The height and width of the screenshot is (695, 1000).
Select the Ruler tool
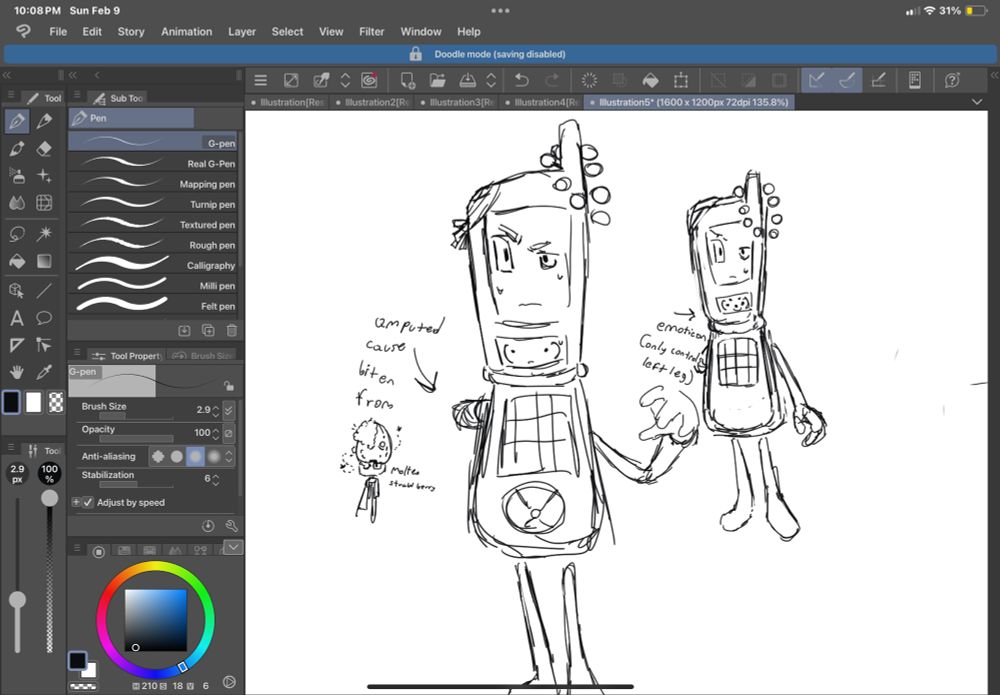[x=17, y=345]
